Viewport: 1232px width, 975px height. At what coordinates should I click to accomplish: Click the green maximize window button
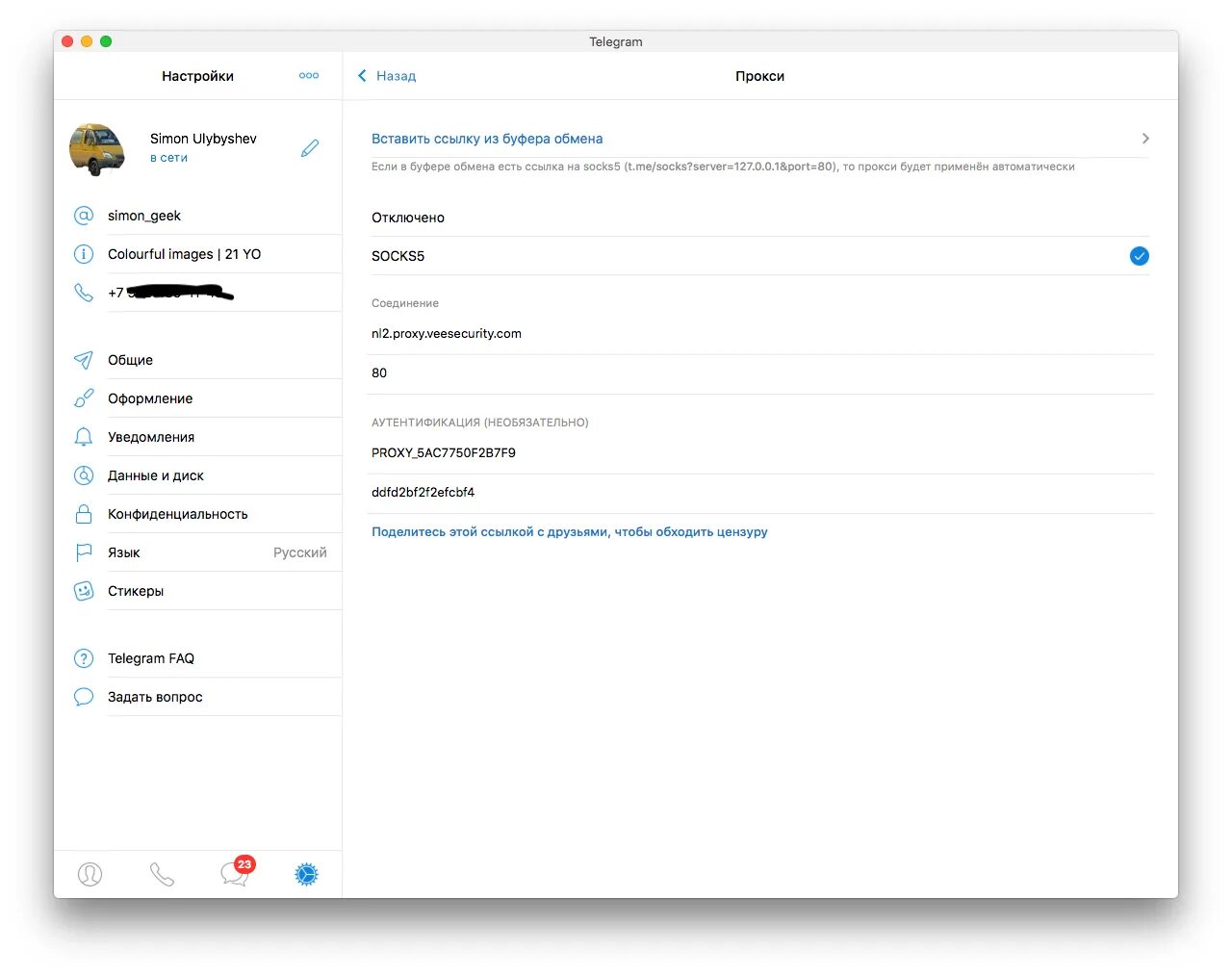[106, 41]
